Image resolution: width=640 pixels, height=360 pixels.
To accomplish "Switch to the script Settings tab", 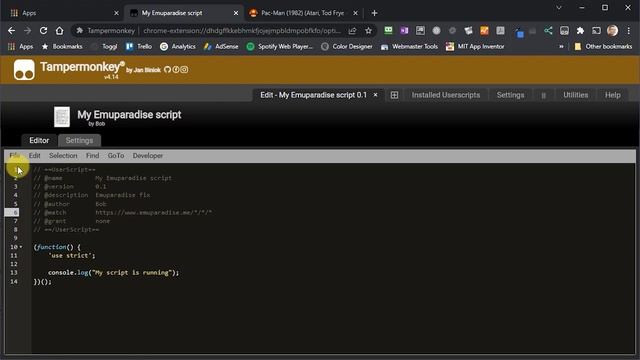I will tap(79, 140).
